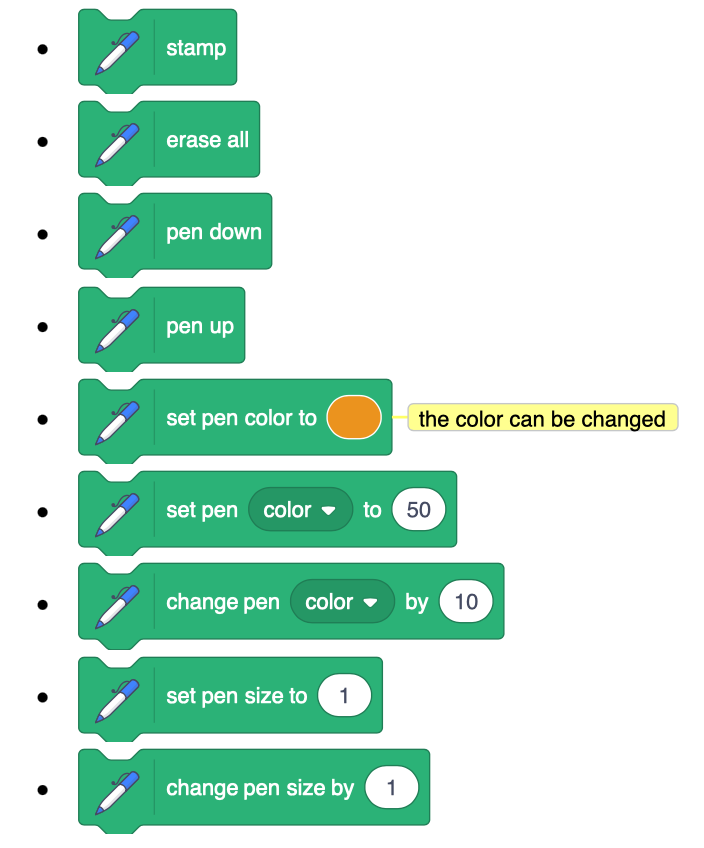Click the 1 field in set pen size to
This screenshot has width=704, height=848.
344,695
